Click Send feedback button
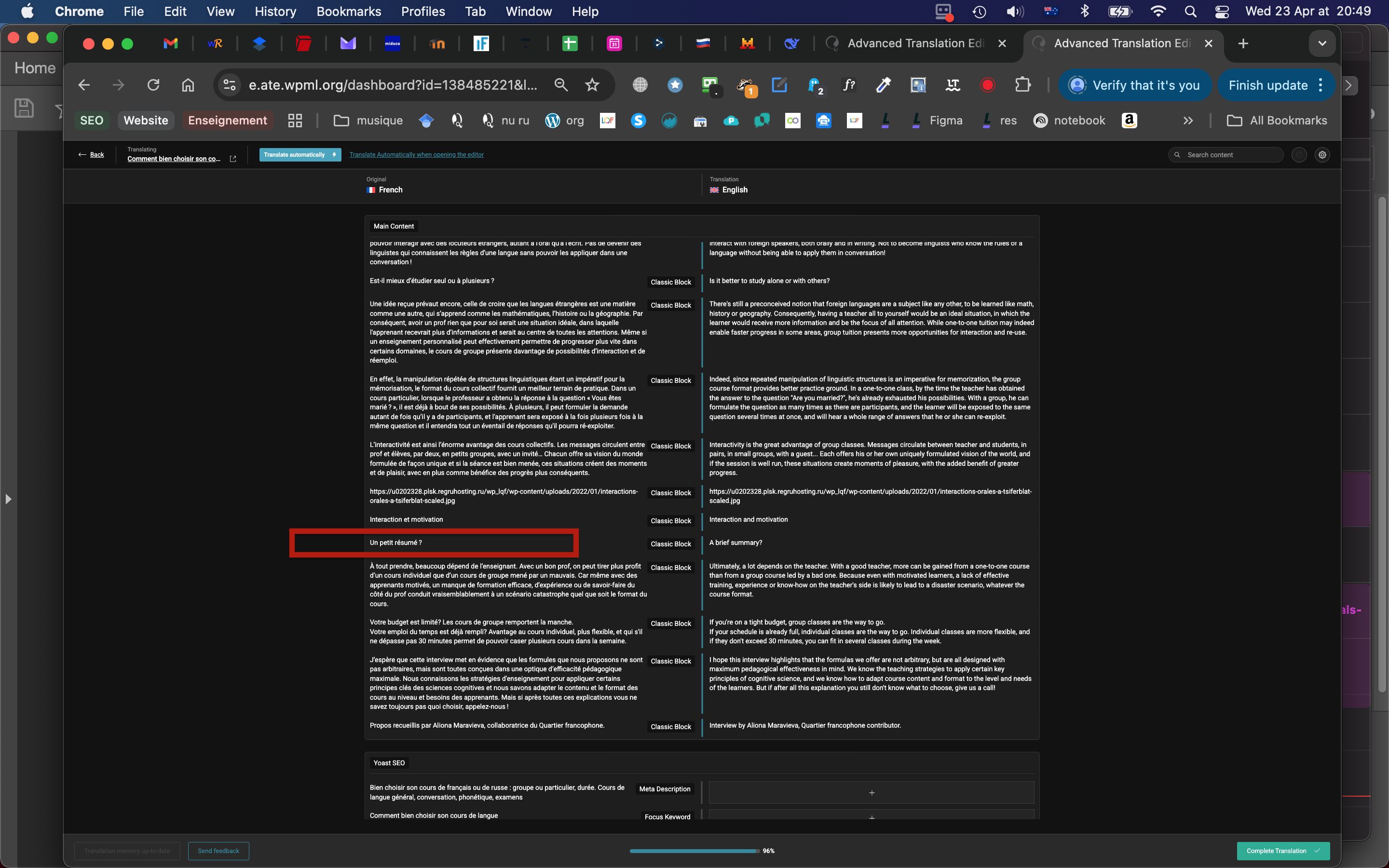This screenshot has height=868, width=1389. coord(218,851)
